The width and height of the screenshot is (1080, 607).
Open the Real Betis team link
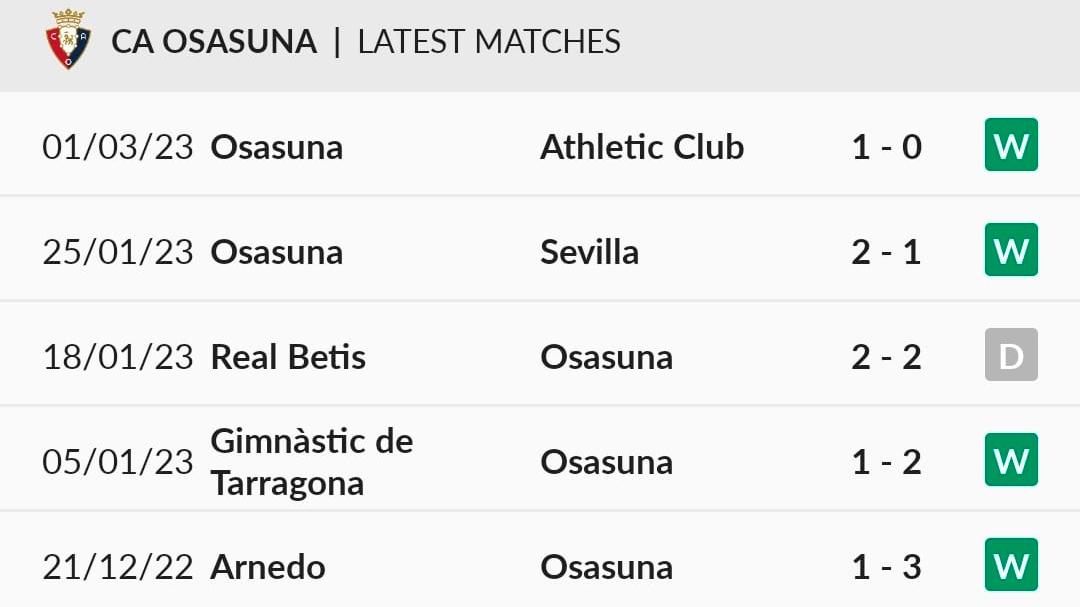288,357
